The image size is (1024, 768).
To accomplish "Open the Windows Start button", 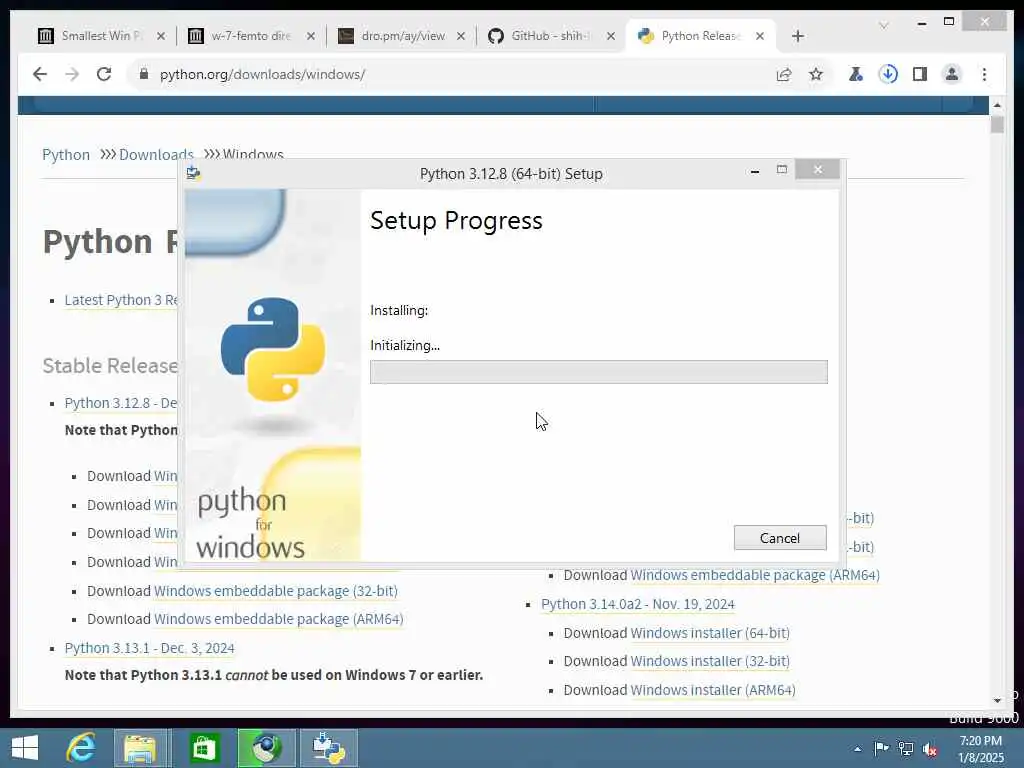I will click(x=25, y=748).
